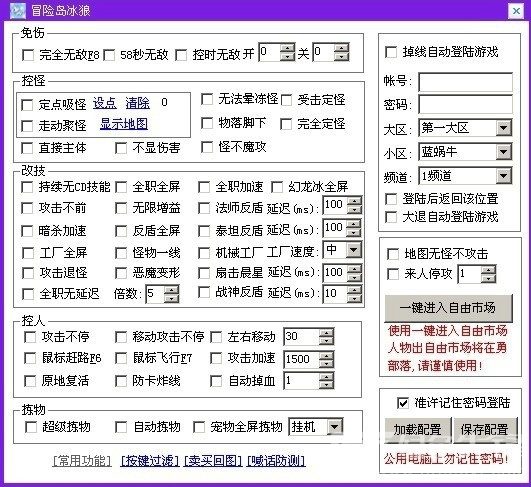Open the 大区 dropdown showing 第一大区
The image size is (531, 487).
click(465, 128)
